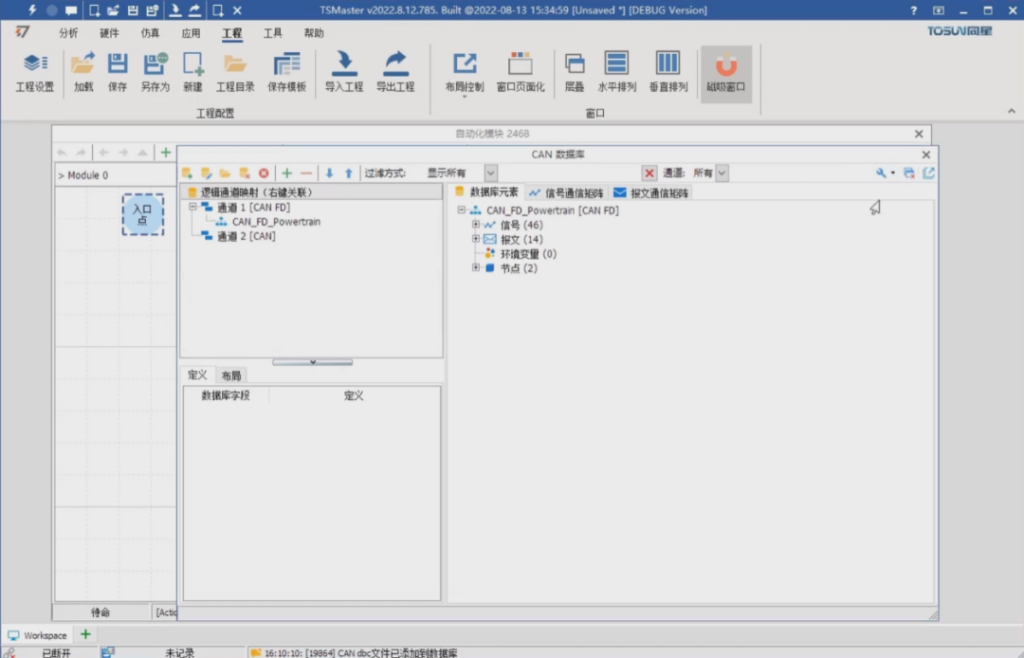Select CAN_FD_Powertrain under 通道 1

pyautogui.click(x=276, y=222)
